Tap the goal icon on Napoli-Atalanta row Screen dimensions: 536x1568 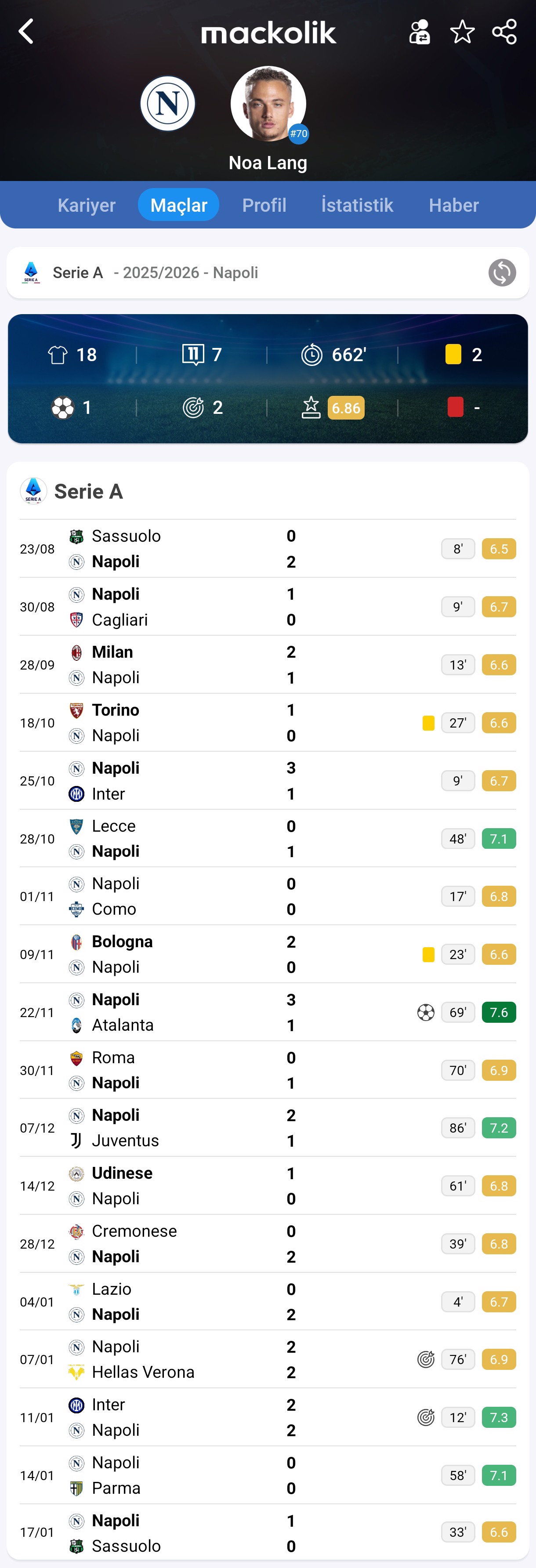(x=426, y=1012)
